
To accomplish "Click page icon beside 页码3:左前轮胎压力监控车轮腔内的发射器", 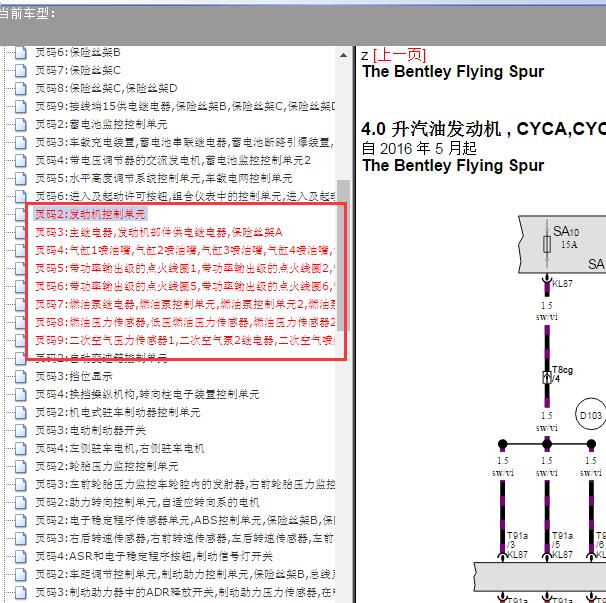I will (20, 484).
